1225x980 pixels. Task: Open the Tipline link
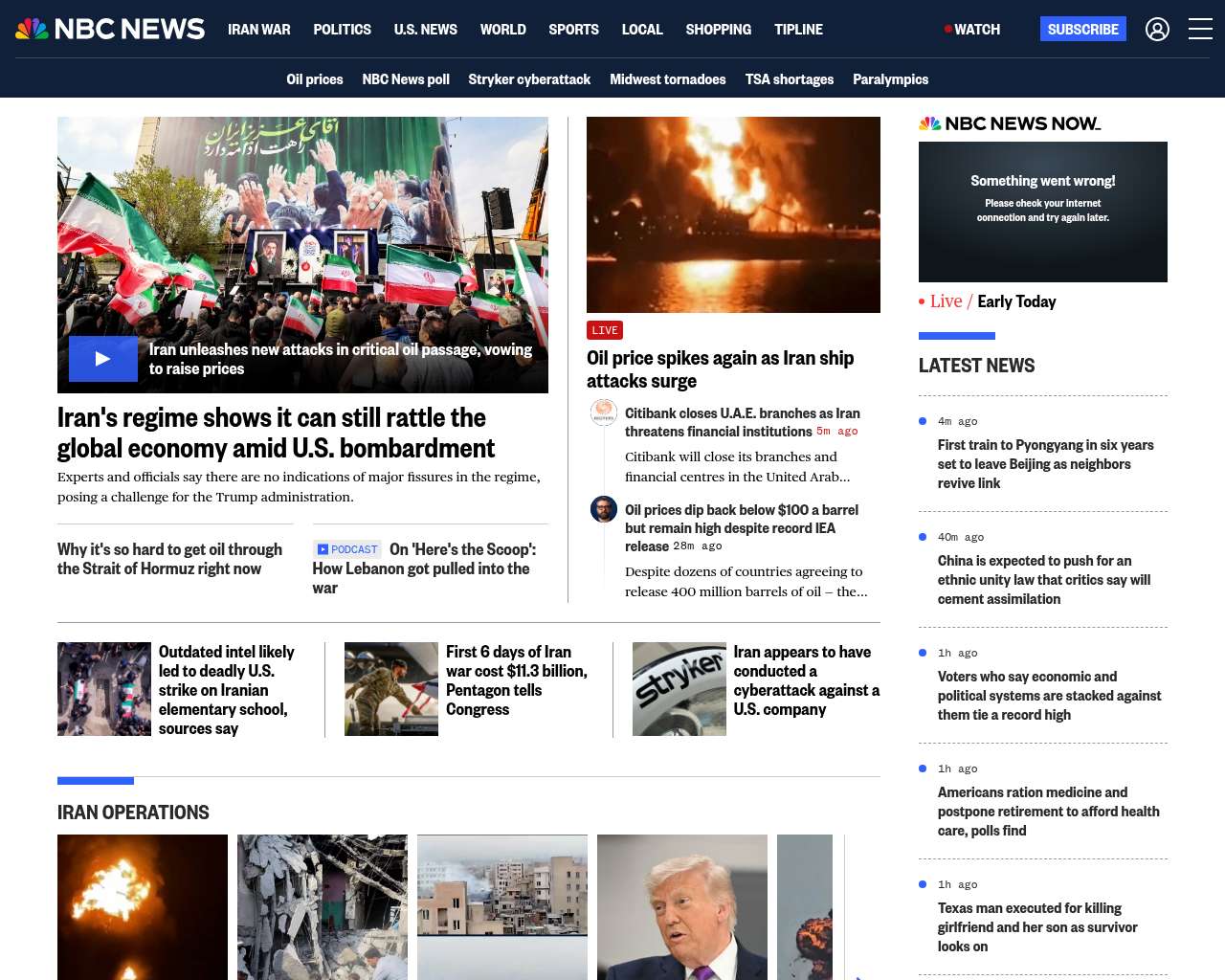click(x=799, y=30)
